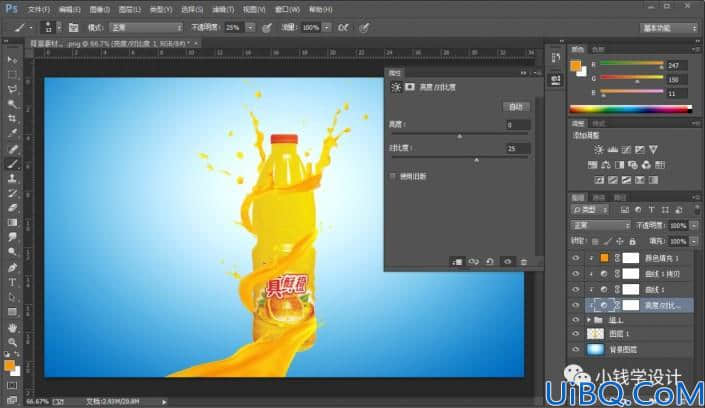Select the Zoom tool in toolbox
Image resolution: width=705 pixels, height=408 pixels.
pos(12,342)
